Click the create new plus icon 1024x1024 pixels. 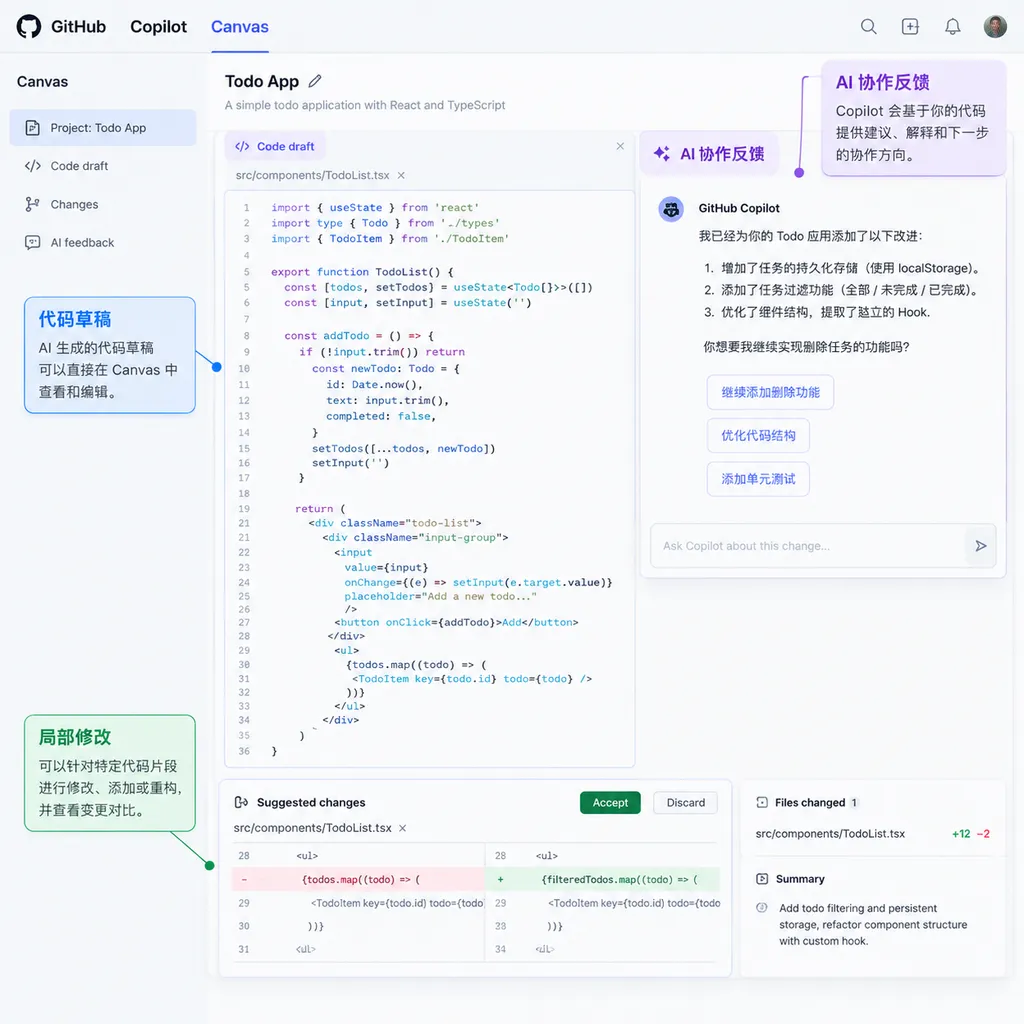[x=910, y=27]
